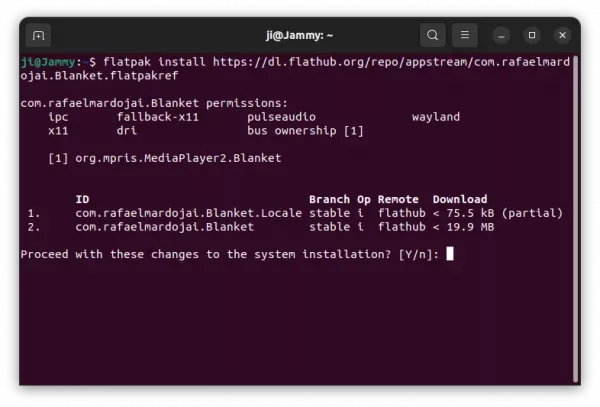Click 'bus ownership [1]' text

pyautogui.click(x=305, y=131)
